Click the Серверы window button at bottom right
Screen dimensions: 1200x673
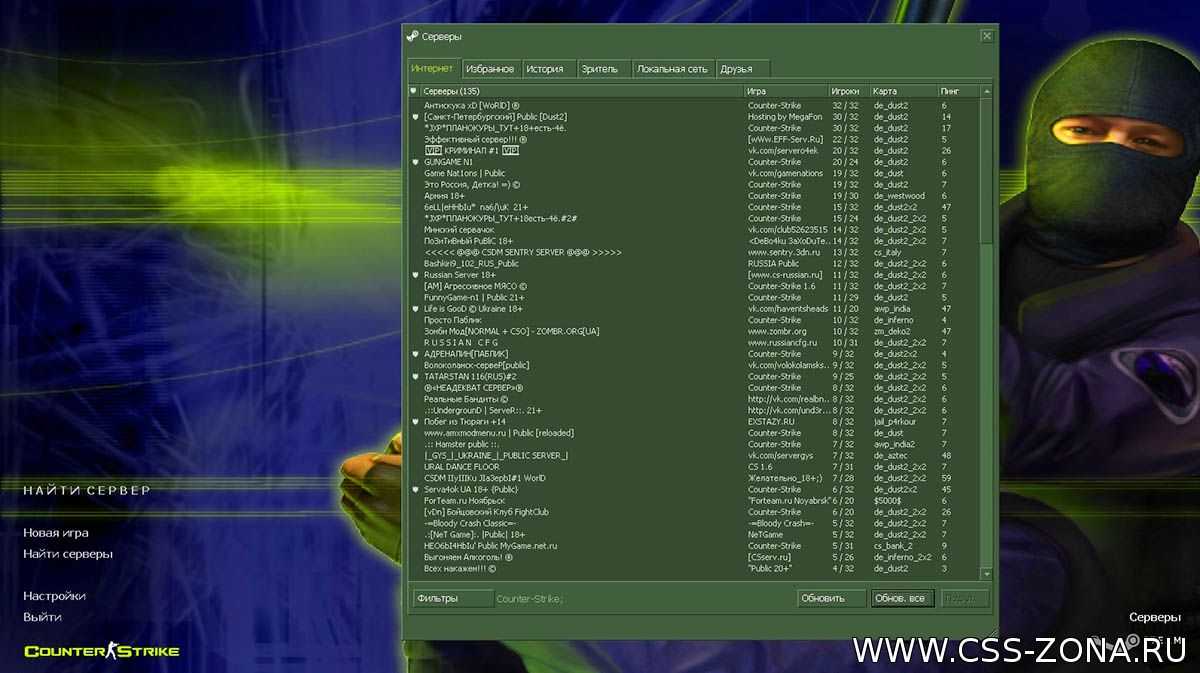pyautogui.click(x=1154, y=617)
